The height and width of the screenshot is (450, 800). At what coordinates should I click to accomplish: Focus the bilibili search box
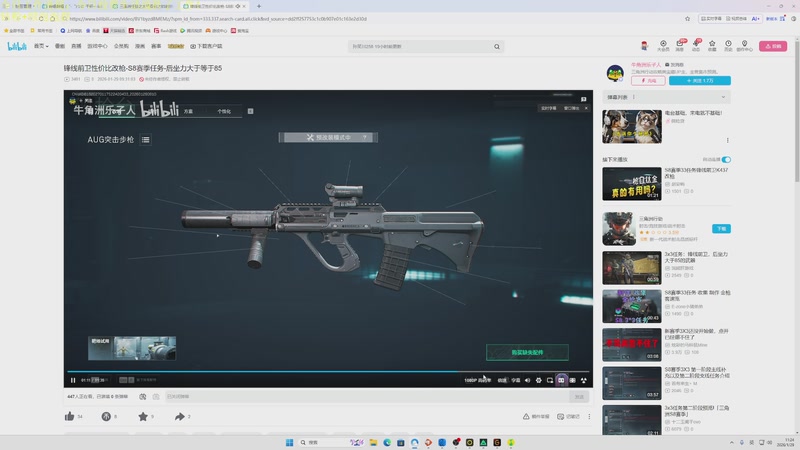(421, 46)
